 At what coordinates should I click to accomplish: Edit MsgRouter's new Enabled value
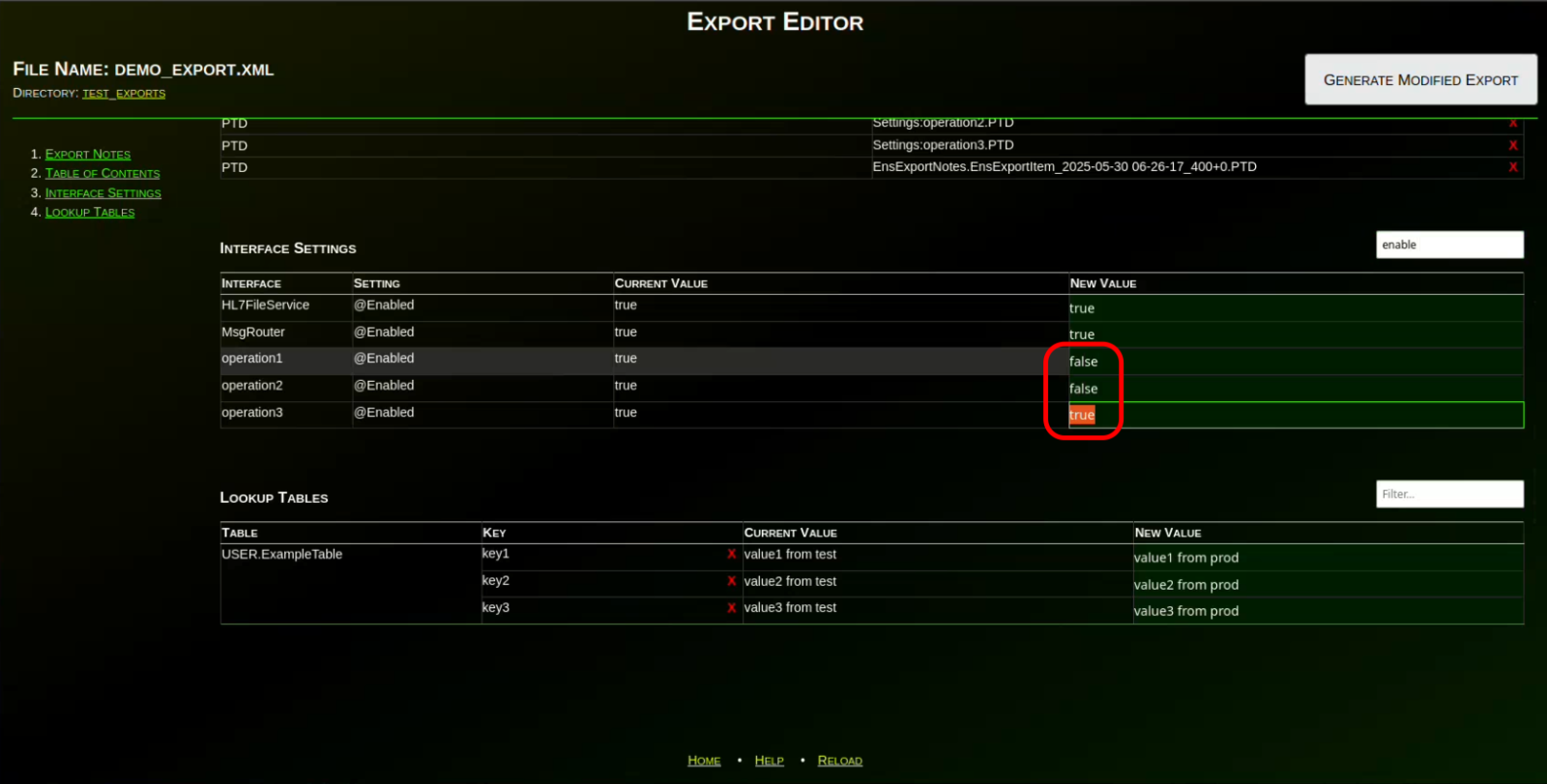[1294, 334]
